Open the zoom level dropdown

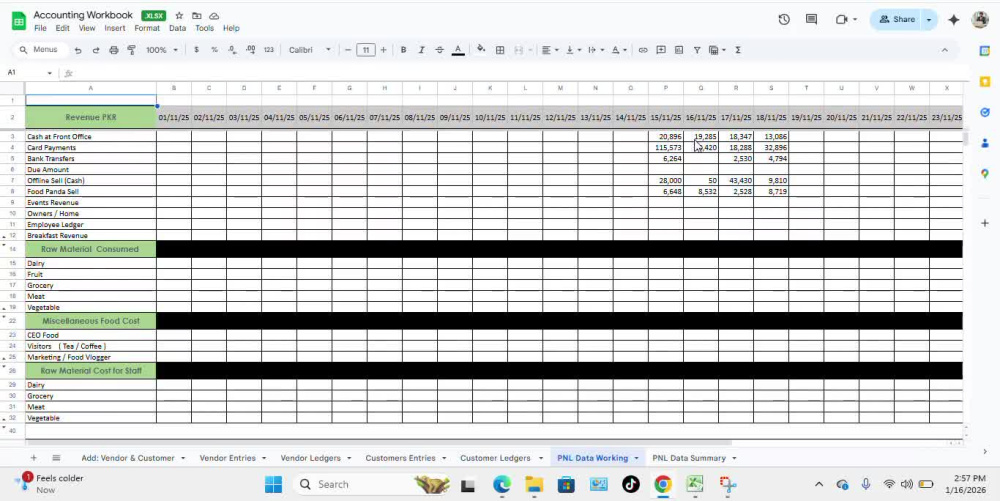click(x=162, y=50)
